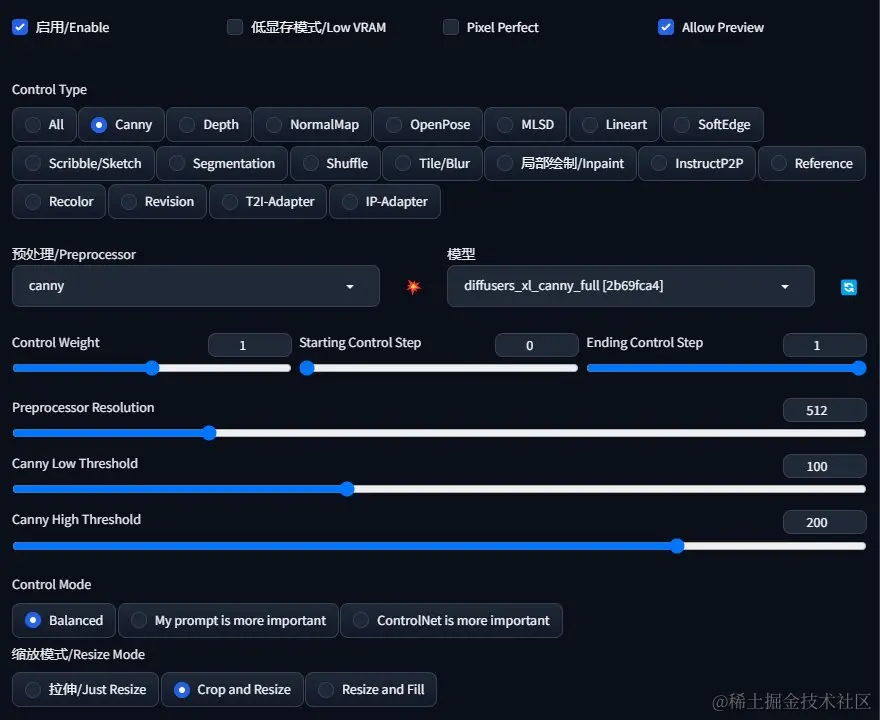
Task: Select ControlNet is more important
Action: click(x=451, y=621)
